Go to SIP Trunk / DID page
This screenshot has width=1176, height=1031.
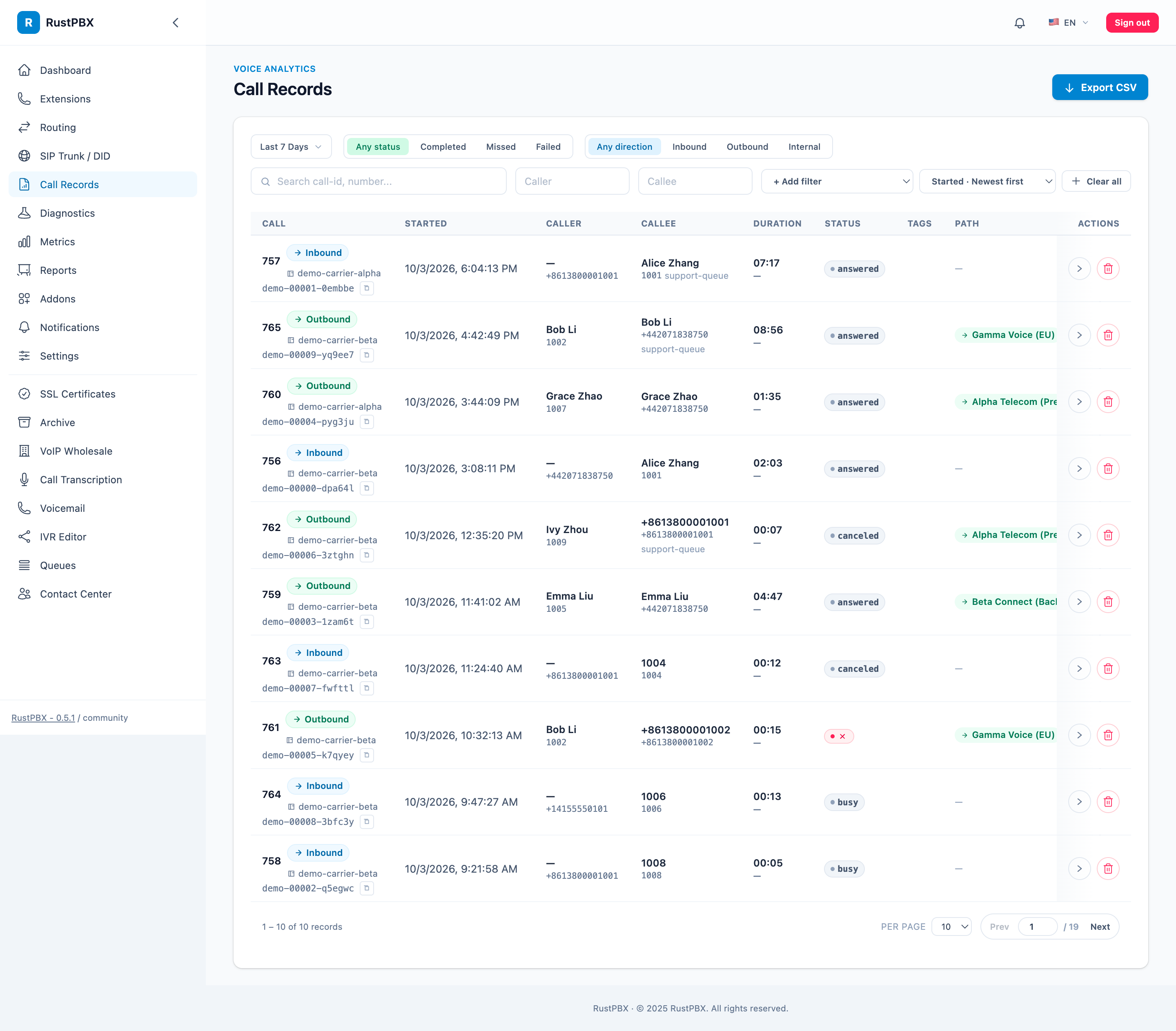(103, 156)
